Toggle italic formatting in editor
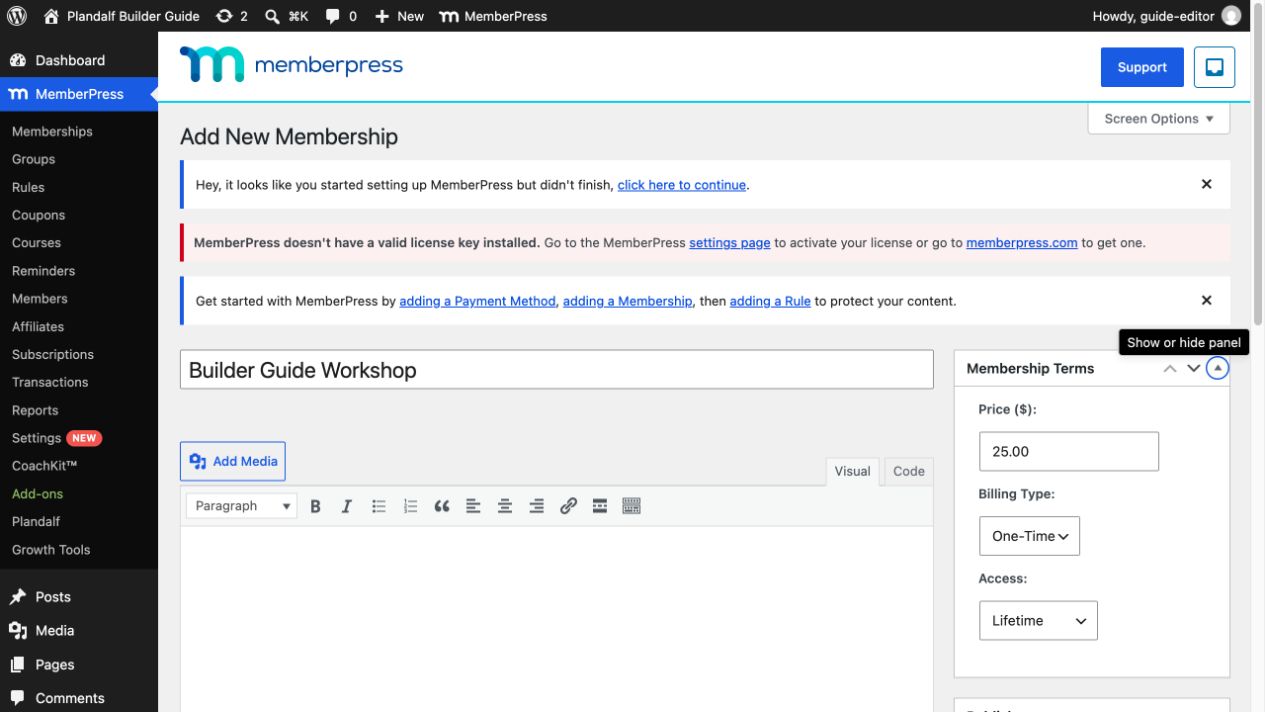1265x712 pixels. (x=347, y=506)
